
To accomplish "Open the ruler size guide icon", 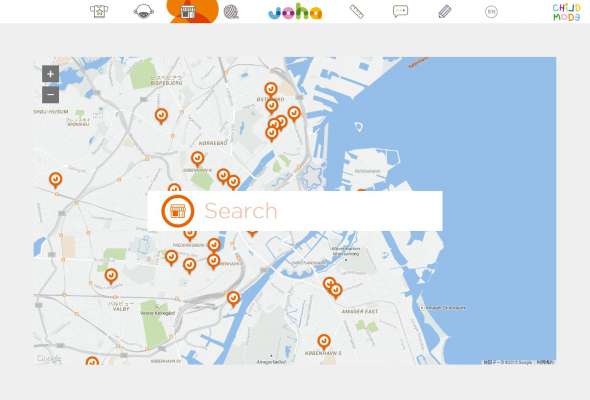I will pos(356,11).
